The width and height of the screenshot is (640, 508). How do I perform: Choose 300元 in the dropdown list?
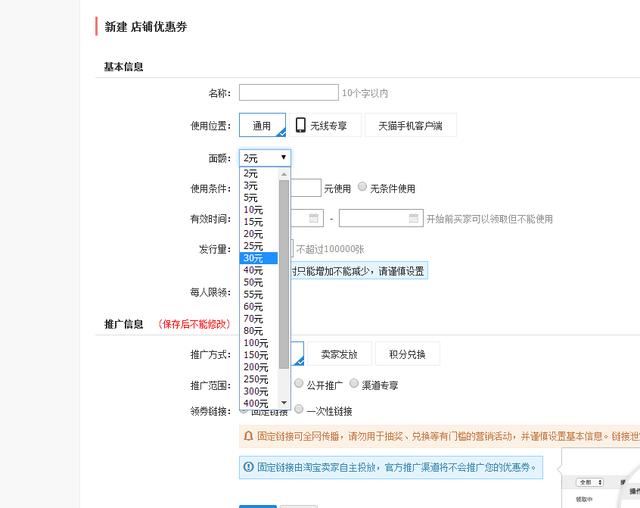(x=258, y=391)
